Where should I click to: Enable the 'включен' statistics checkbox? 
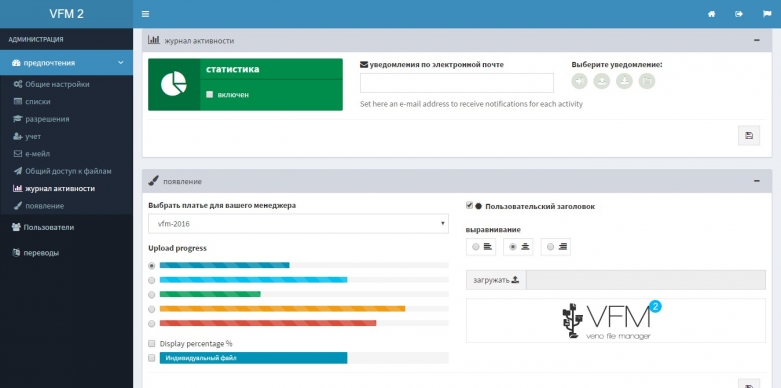[x=209, y=94]
